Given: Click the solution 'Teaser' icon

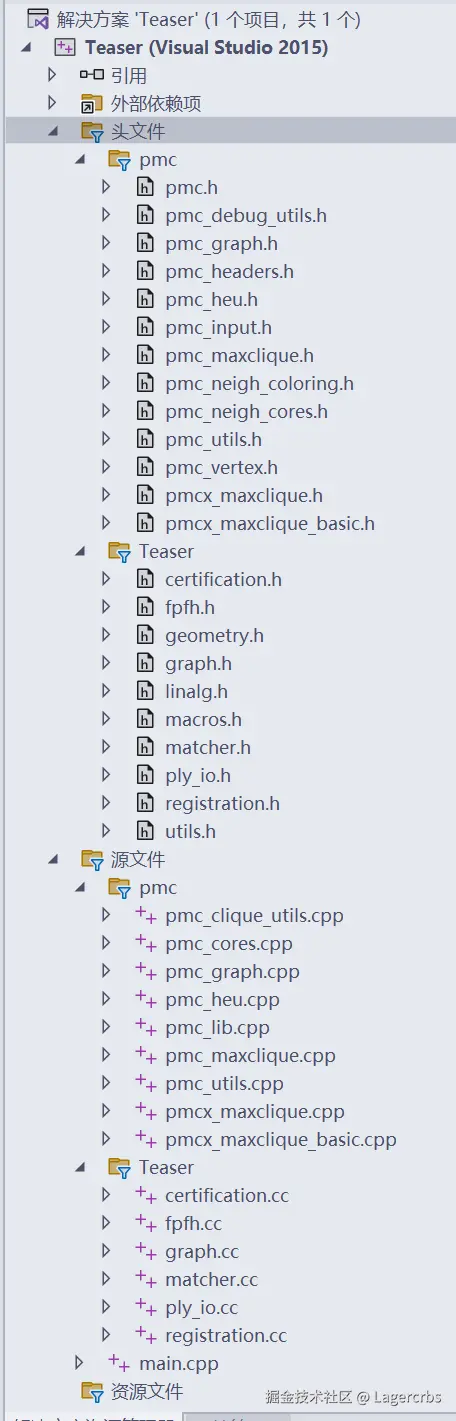Looking at the screenshot, I should (x=37, y=19).
